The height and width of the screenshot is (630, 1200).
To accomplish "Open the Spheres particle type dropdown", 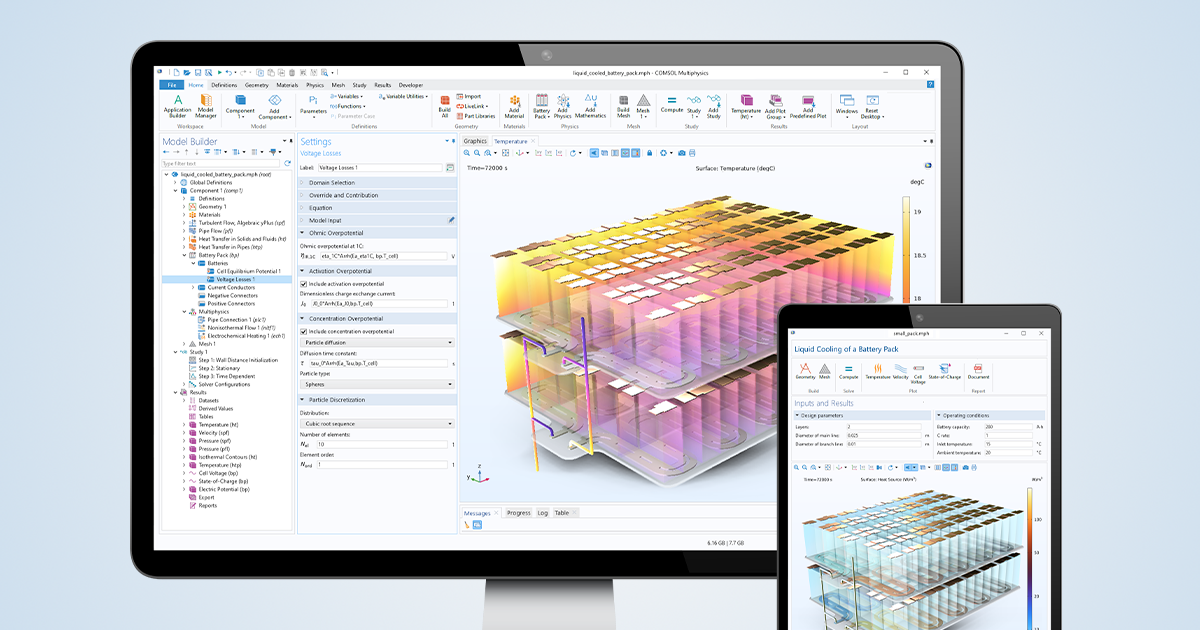I will pos(376,384).
